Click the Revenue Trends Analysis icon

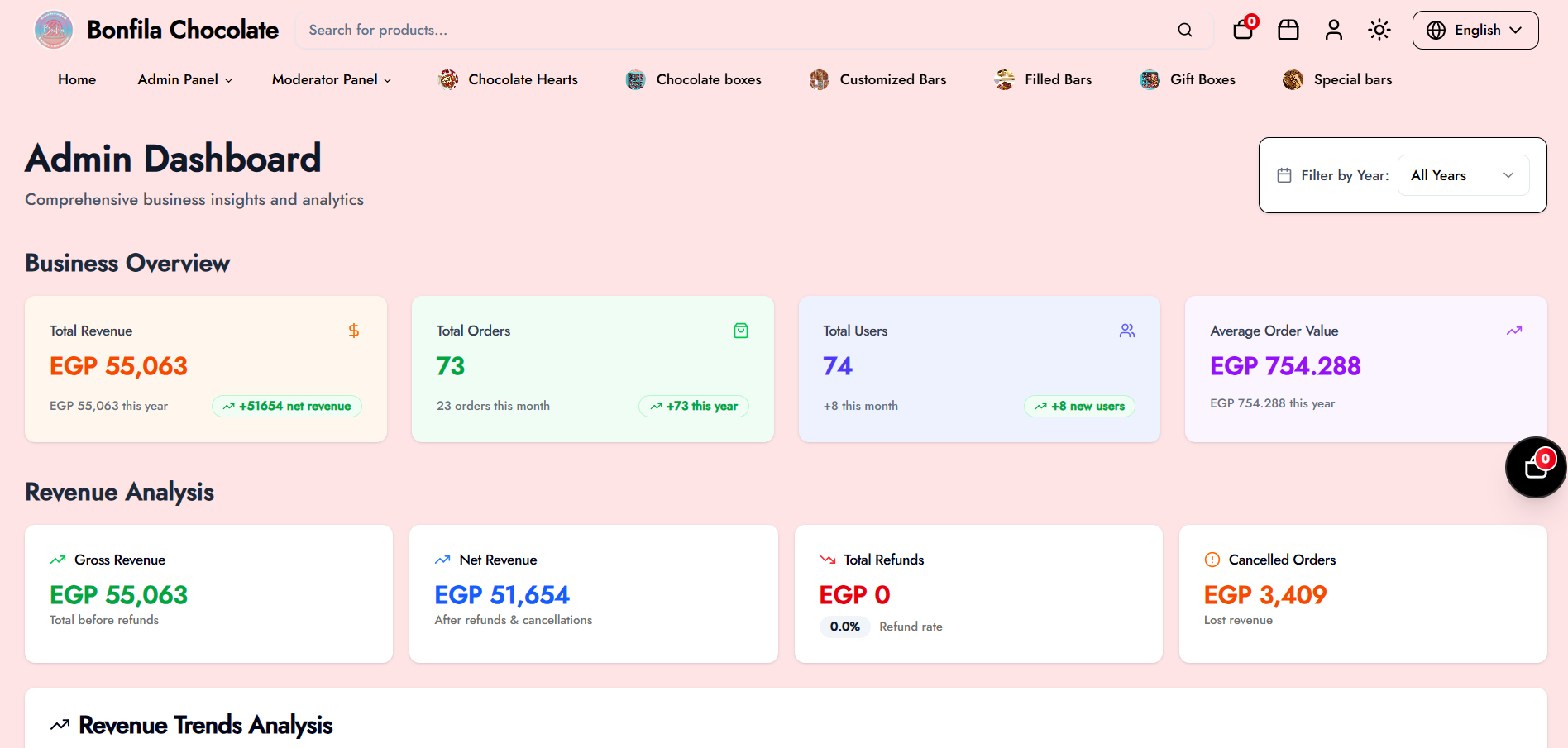click(x=60, y=725)
